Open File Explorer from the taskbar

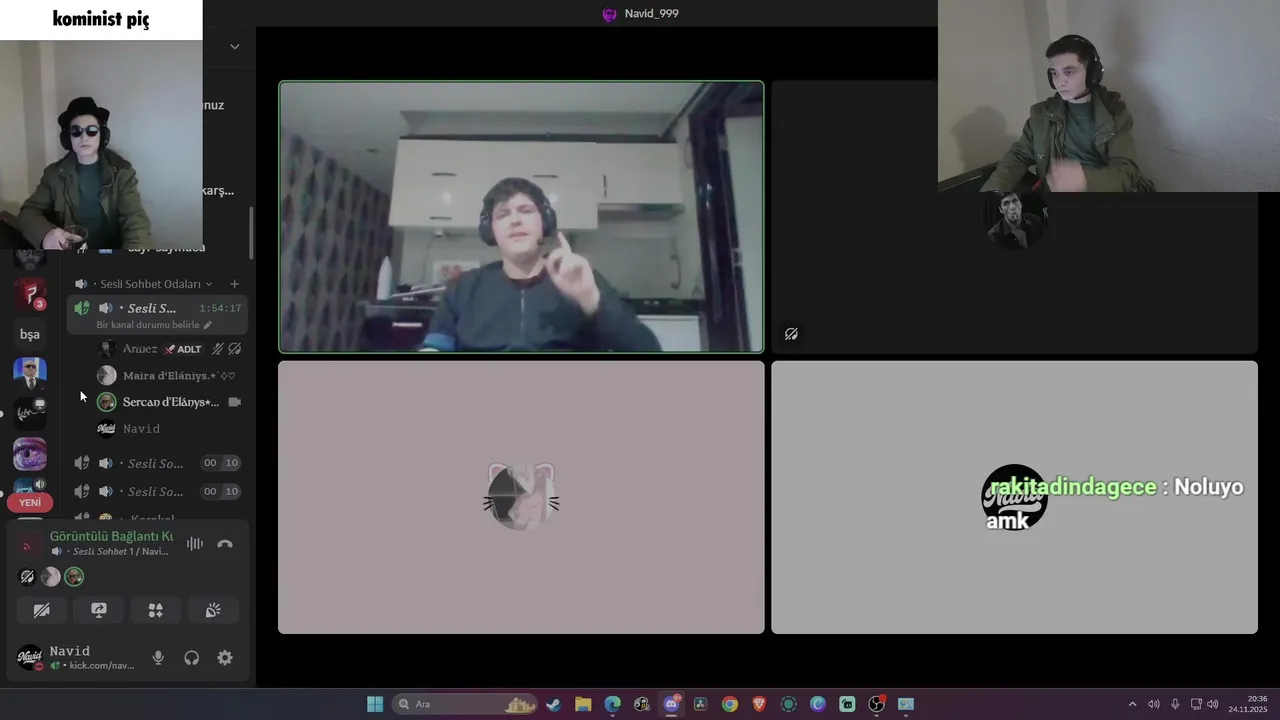tap(583, 704)
